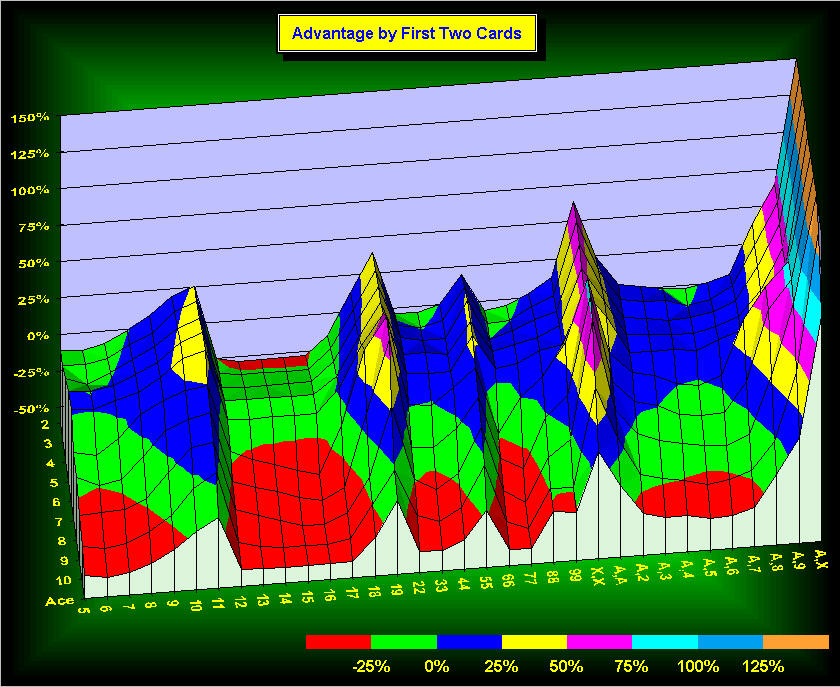Click the dark blue legend swatch
840x687 pixels.
pyautogui.click(x=469, y=641)
